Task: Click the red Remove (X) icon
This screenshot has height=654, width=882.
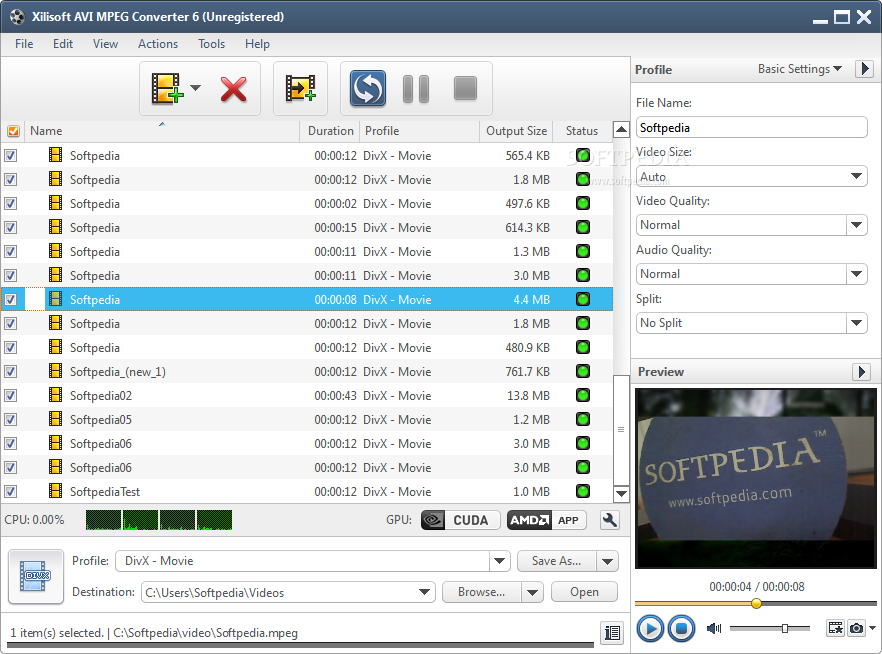Action: pyautogui.click(x=233, y=89)
